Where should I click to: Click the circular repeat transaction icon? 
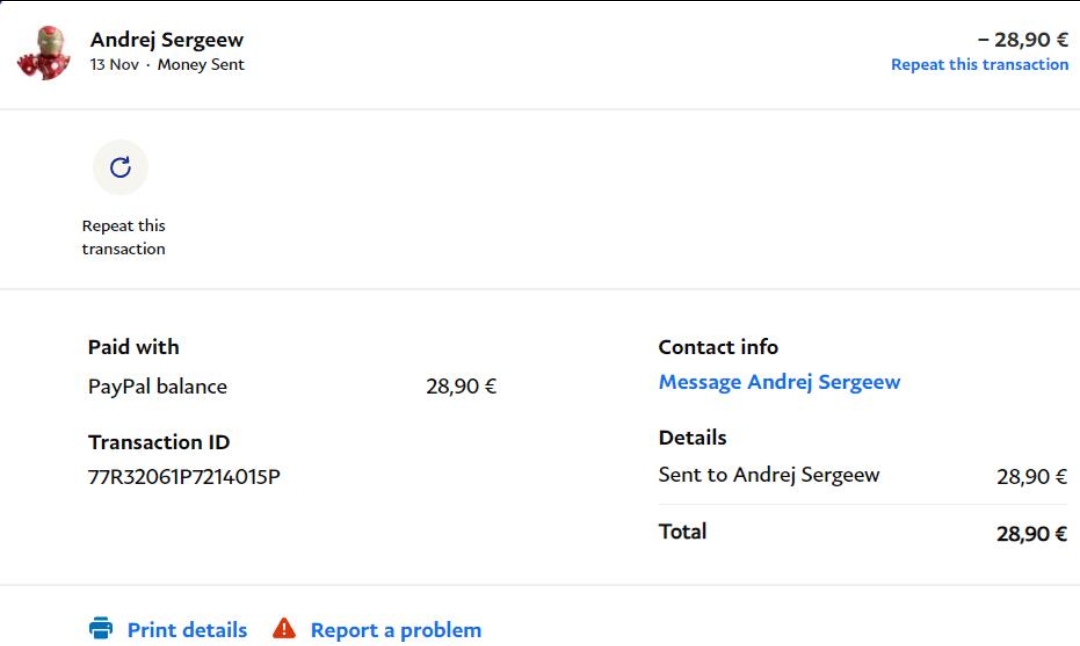point(120,167)
